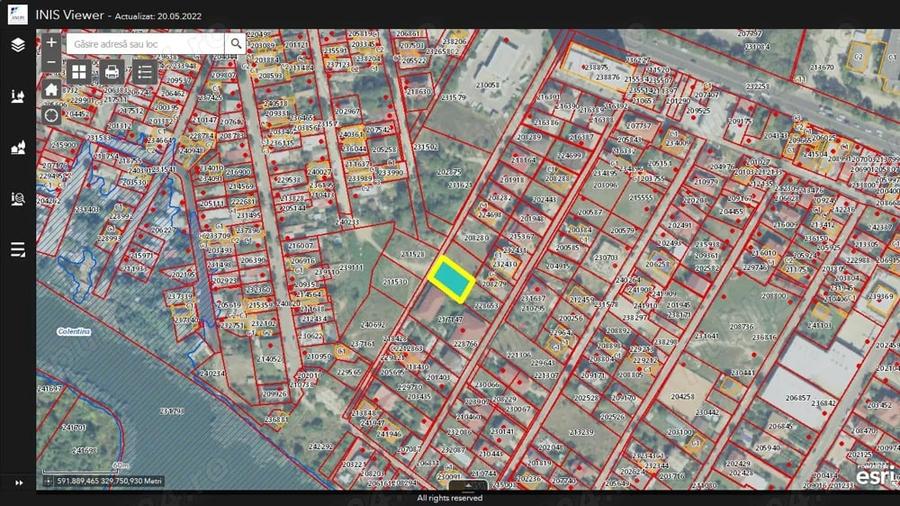Click parcel label 240692
Viewport: 900px width, 506px height.
[373, 325]
